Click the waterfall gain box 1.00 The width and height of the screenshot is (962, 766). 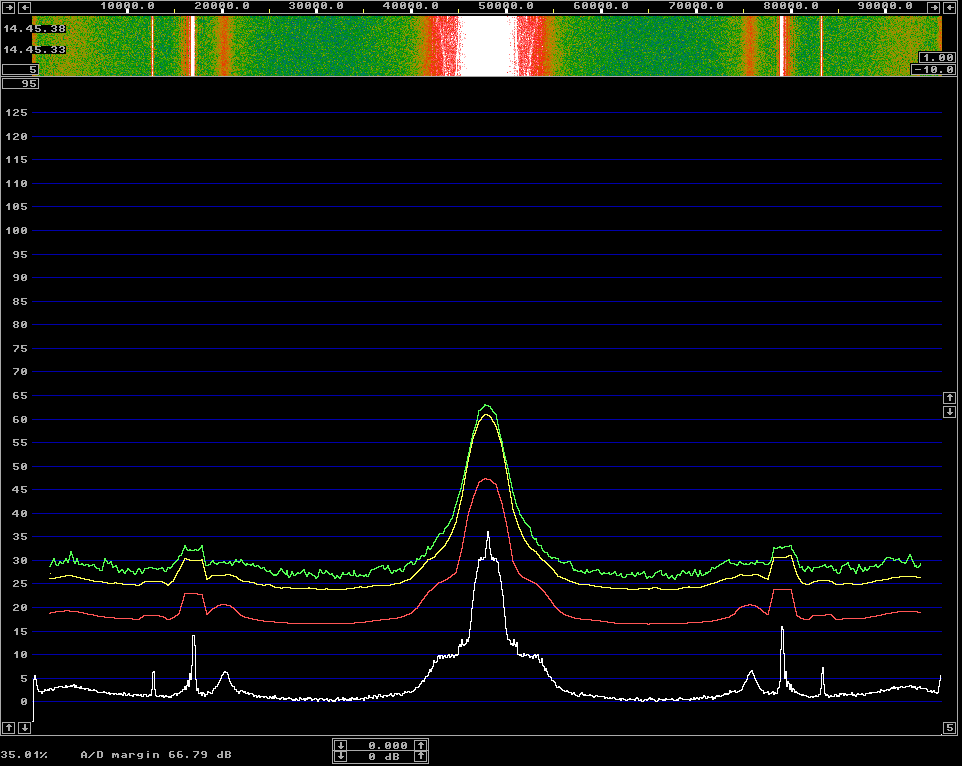click(x=937, y=58)
